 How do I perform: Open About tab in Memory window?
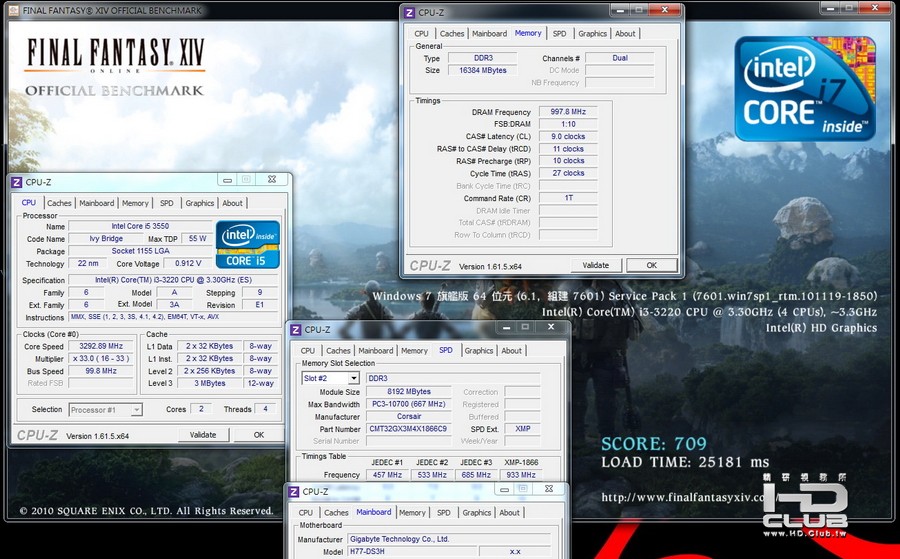625,34
